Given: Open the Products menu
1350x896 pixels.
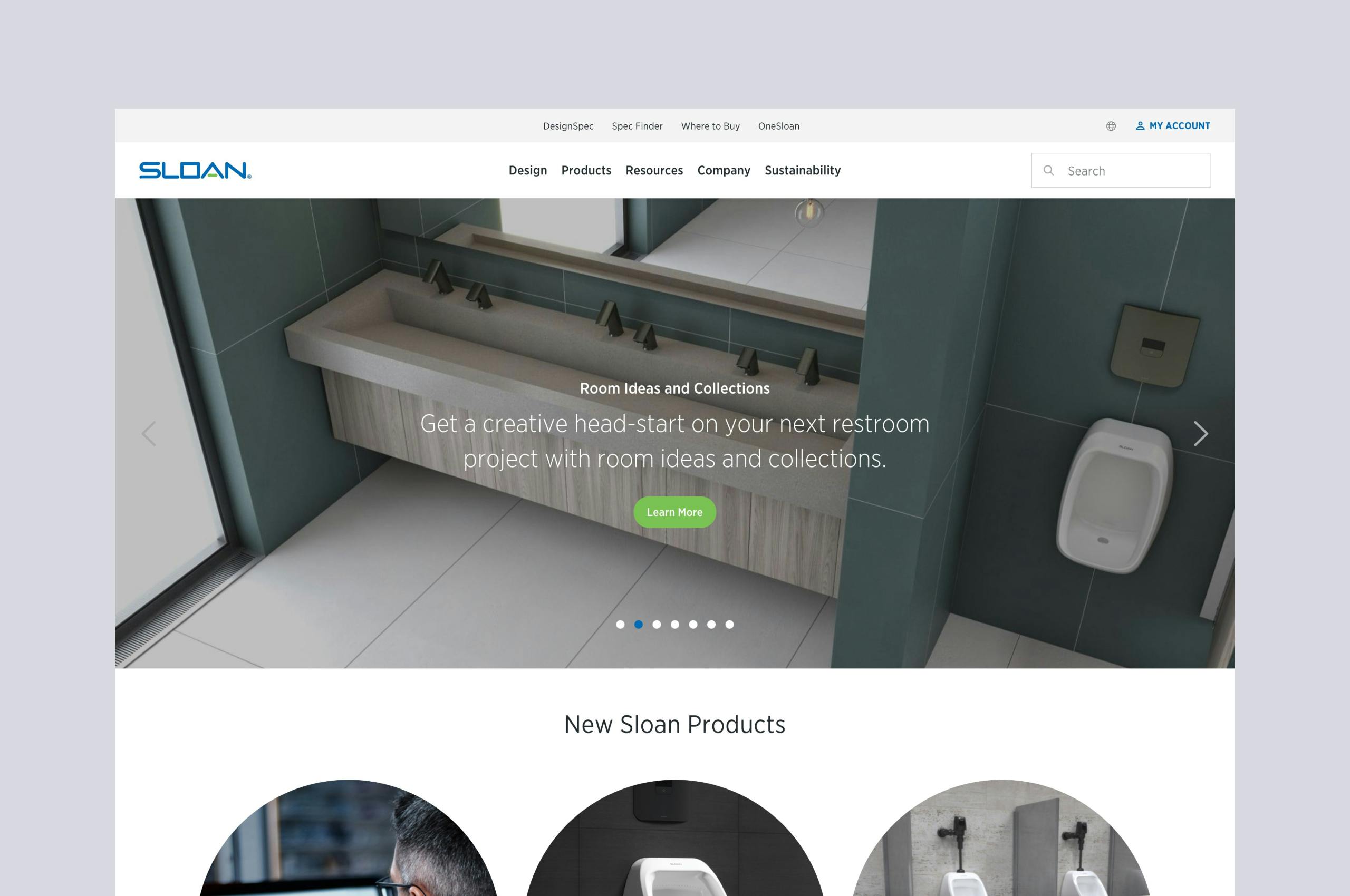Looking at the screenshot, I should pyautogui.click(x=586, y=170).
